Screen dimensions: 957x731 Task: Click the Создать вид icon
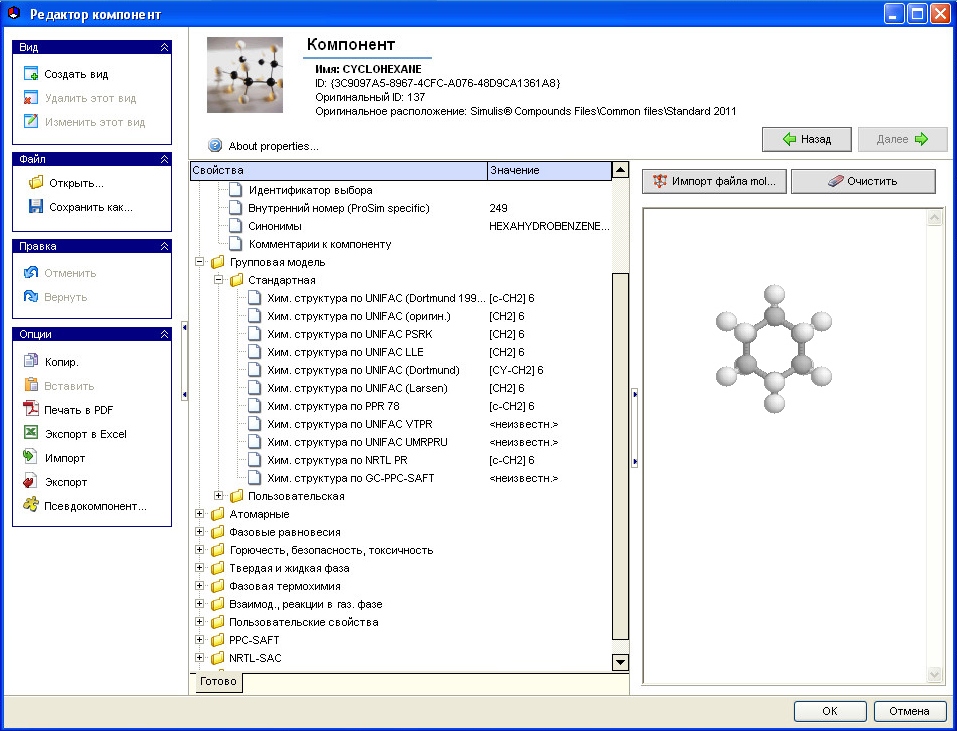tap(31, 74)
